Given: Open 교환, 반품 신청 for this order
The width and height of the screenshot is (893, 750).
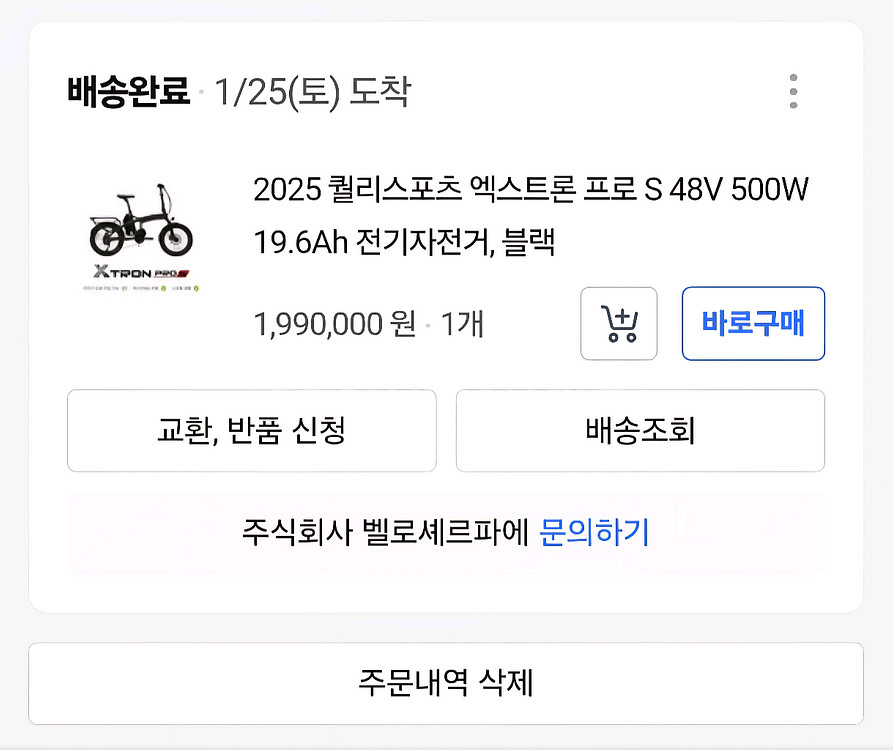Looking at the screenshot, I should 251,431.
